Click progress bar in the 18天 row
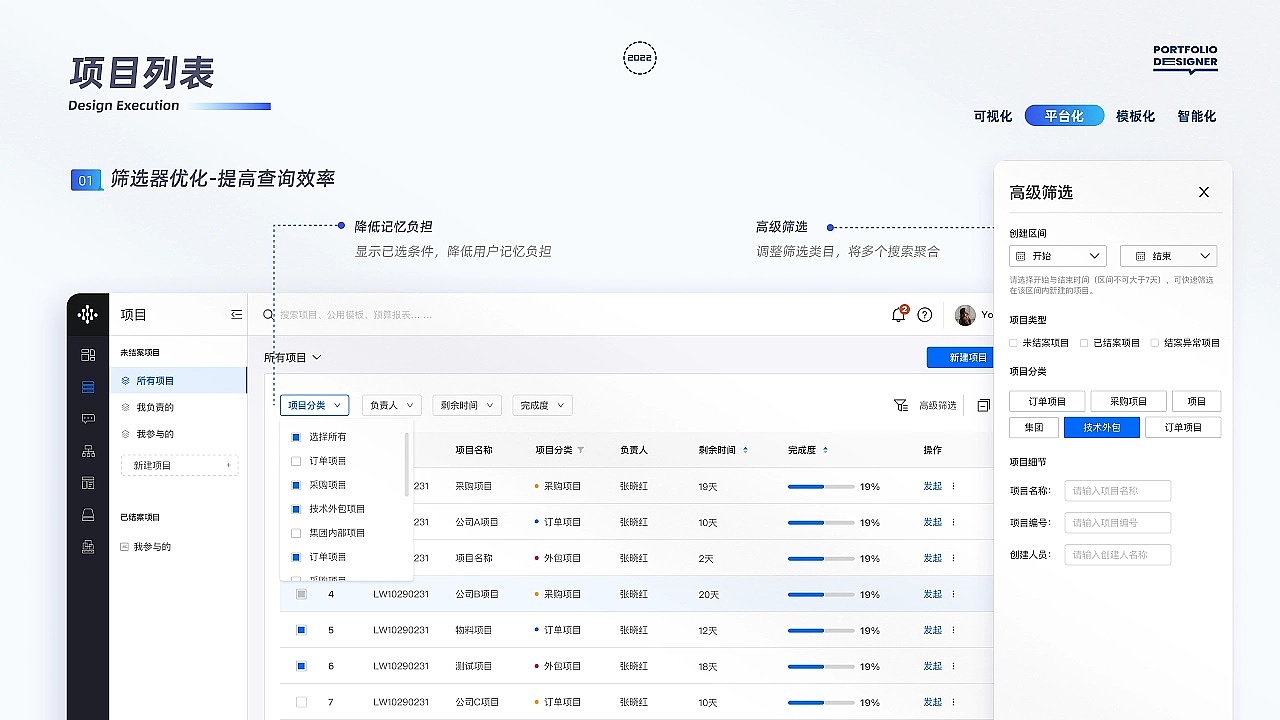Viewport: 1280px width, 720px height. point(821,666)
